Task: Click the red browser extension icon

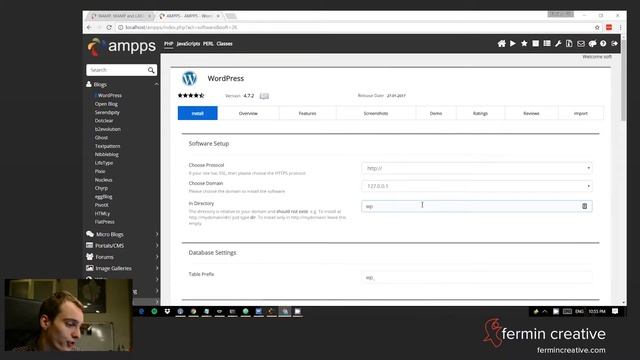Action: pos(609,27)
